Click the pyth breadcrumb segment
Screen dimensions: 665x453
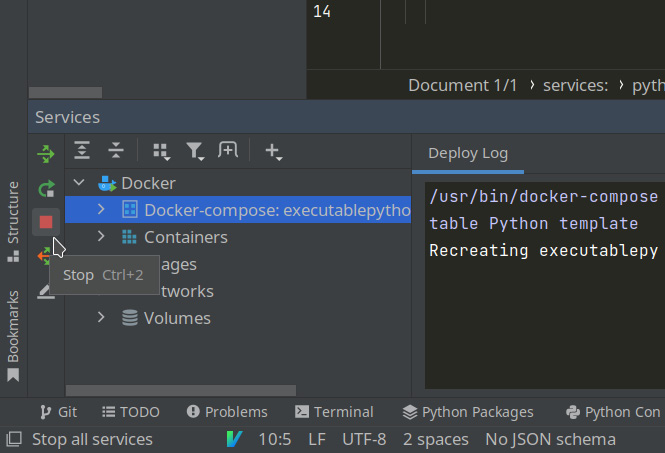[x=648, y=86]
